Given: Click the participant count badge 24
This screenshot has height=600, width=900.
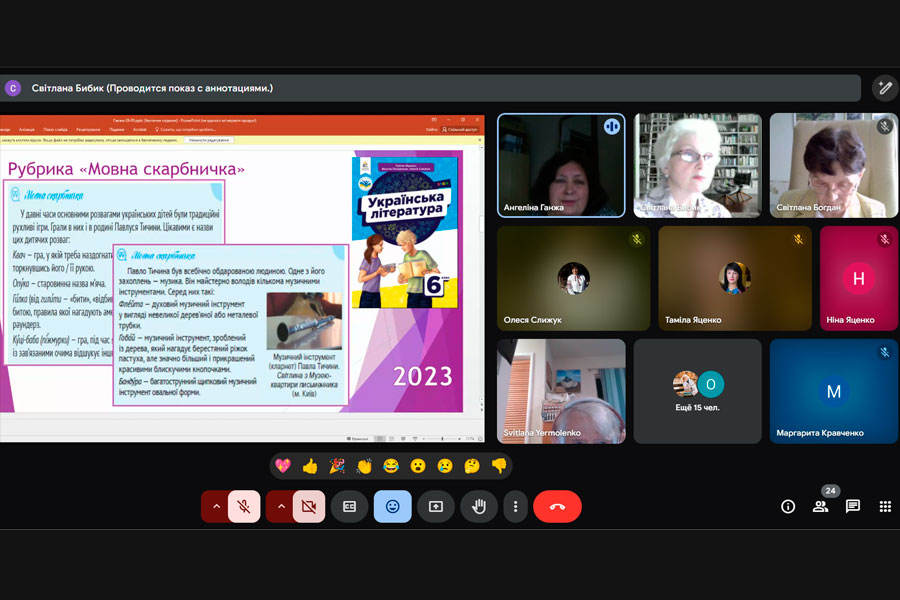Looking at the screenshot, I should click(830, 491).
